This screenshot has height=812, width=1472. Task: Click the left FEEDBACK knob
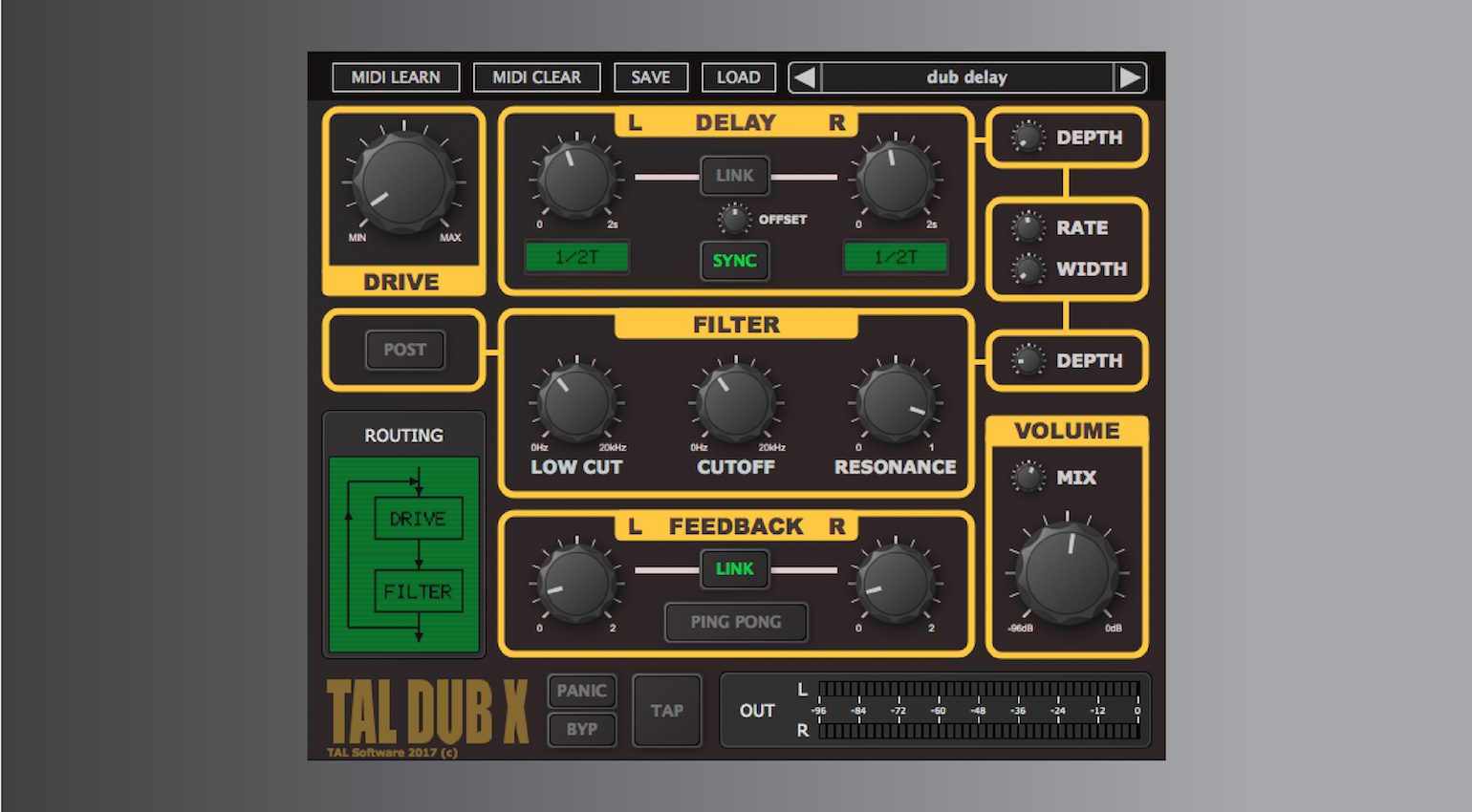pyautogui.click(x=575, y=583)
